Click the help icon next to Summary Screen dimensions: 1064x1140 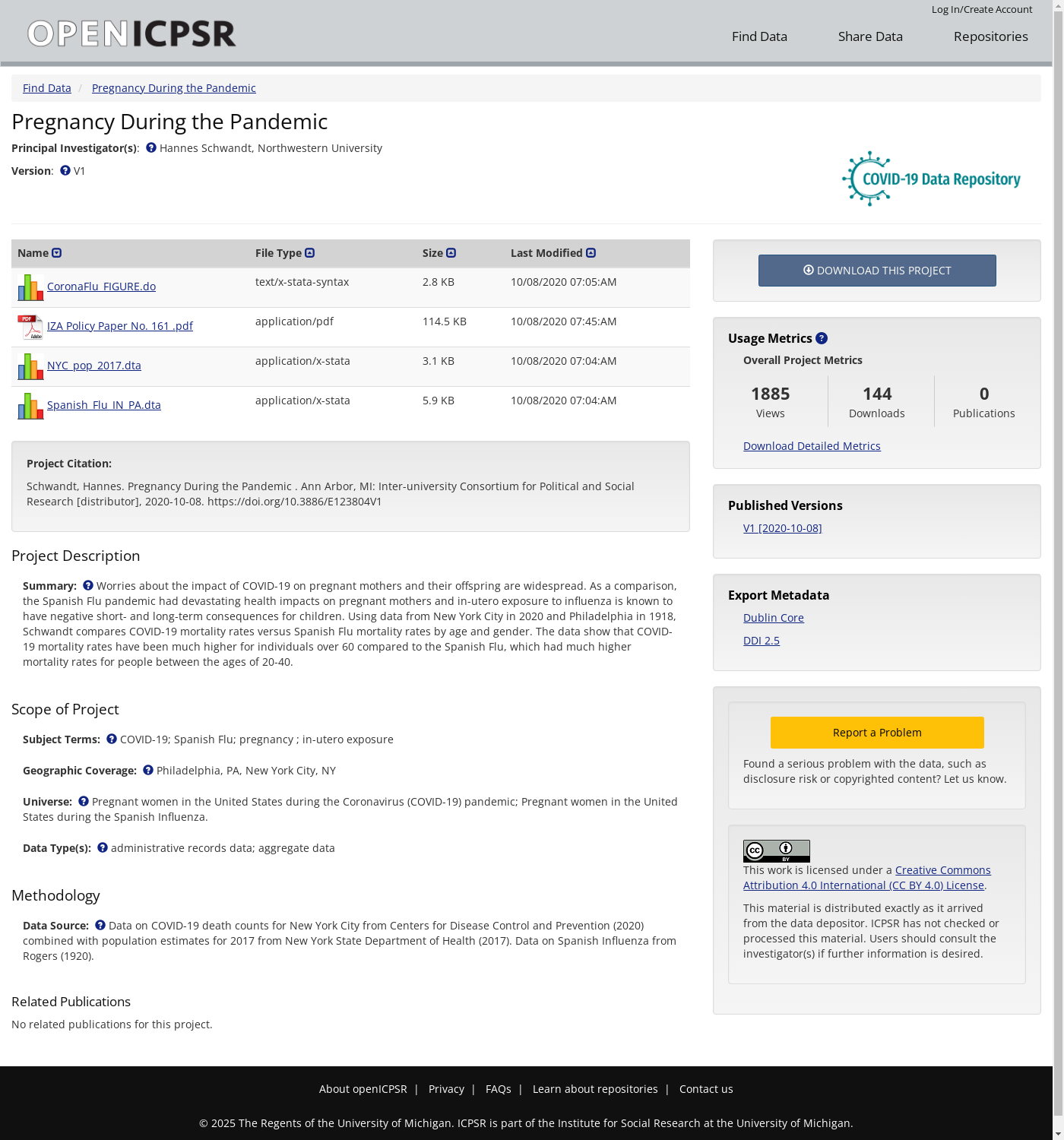click(88, 586)
